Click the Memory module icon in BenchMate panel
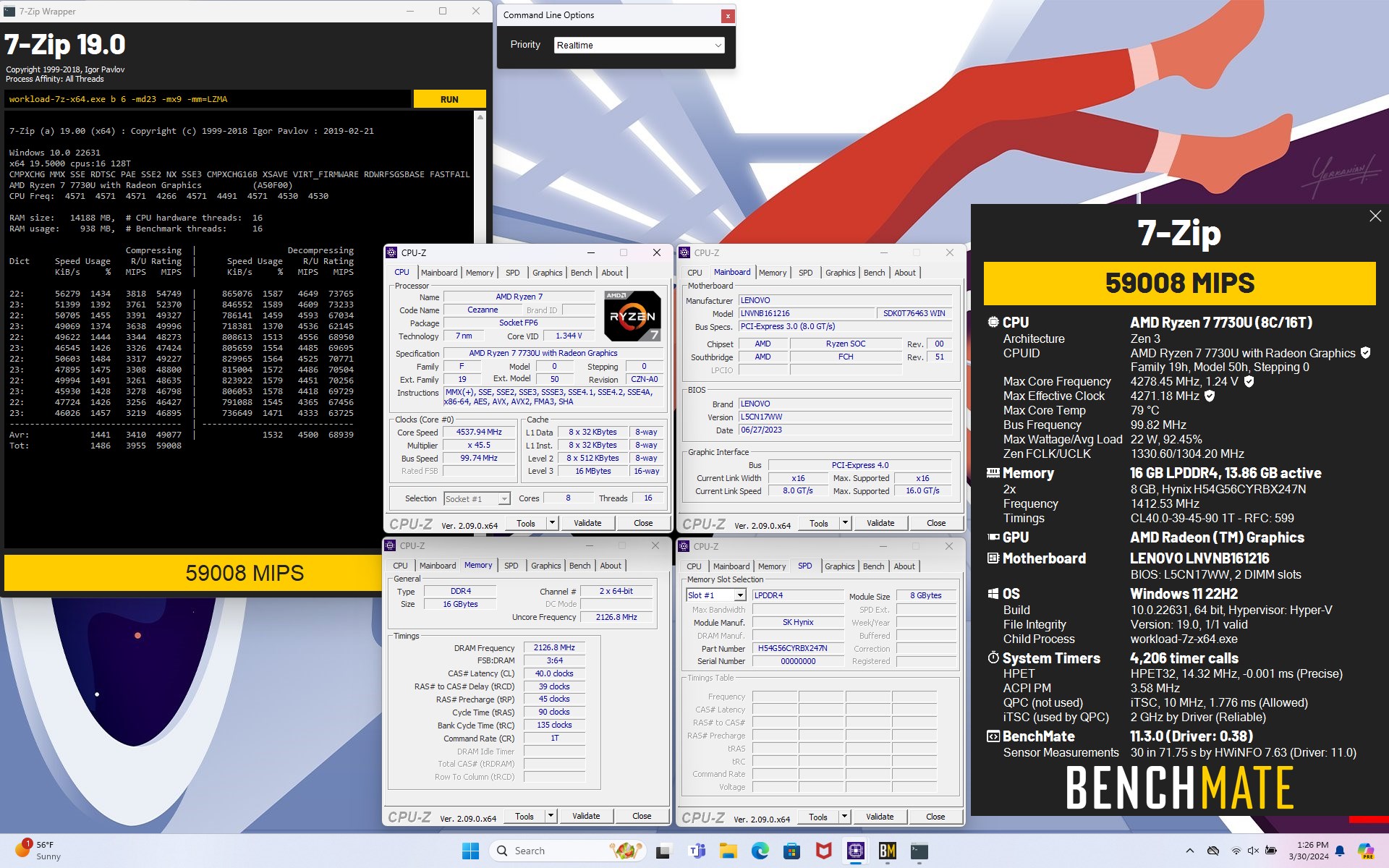Image resolution: width=1389 pixels, height=868 pixels. pos(993,472)
